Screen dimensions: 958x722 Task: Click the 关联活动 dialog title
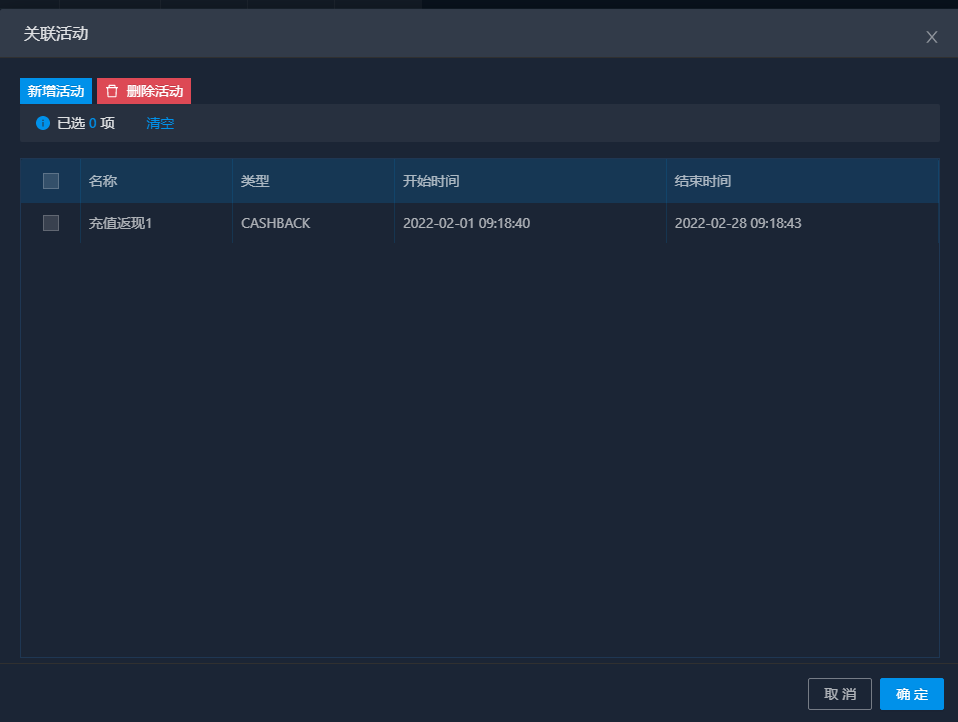click(56, 34)
